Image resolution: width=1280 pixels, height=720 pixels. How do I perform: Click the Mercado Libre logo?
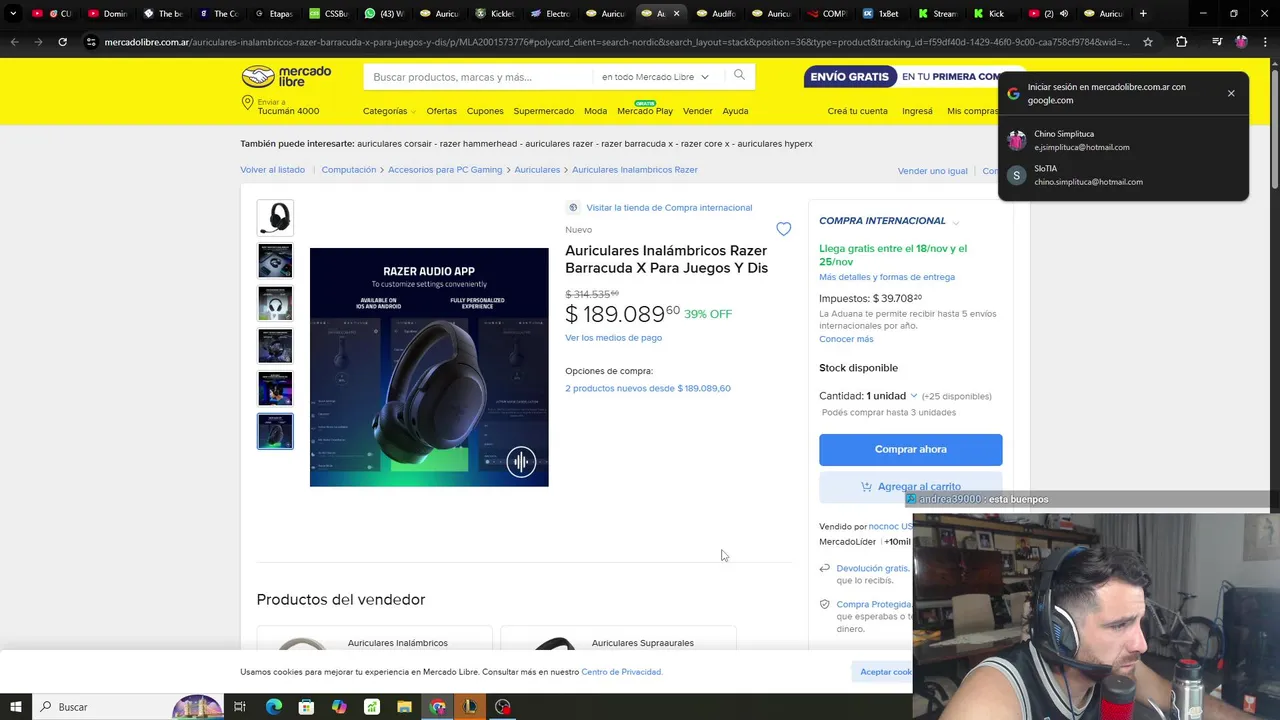(286, 77)
